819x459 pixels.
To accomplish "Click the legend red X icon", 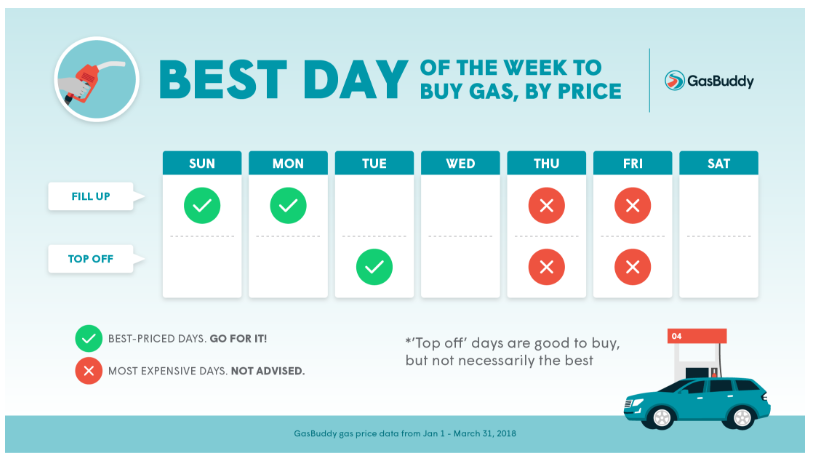I will [89, 371].
